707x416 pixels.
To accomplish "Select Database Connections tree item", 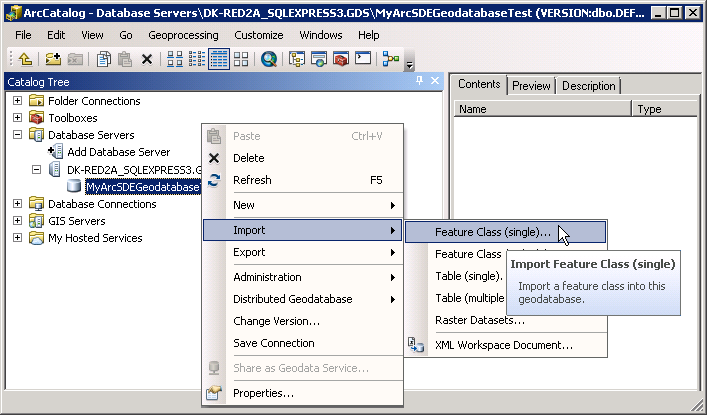I will (102, 204).
